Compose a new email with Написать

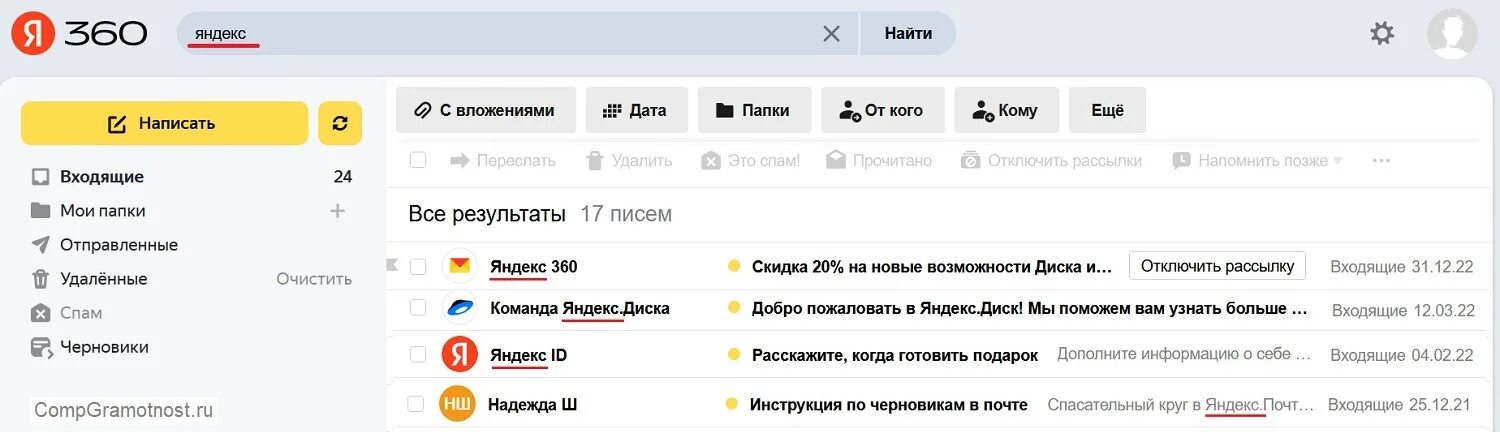click(x=164, y=123)
